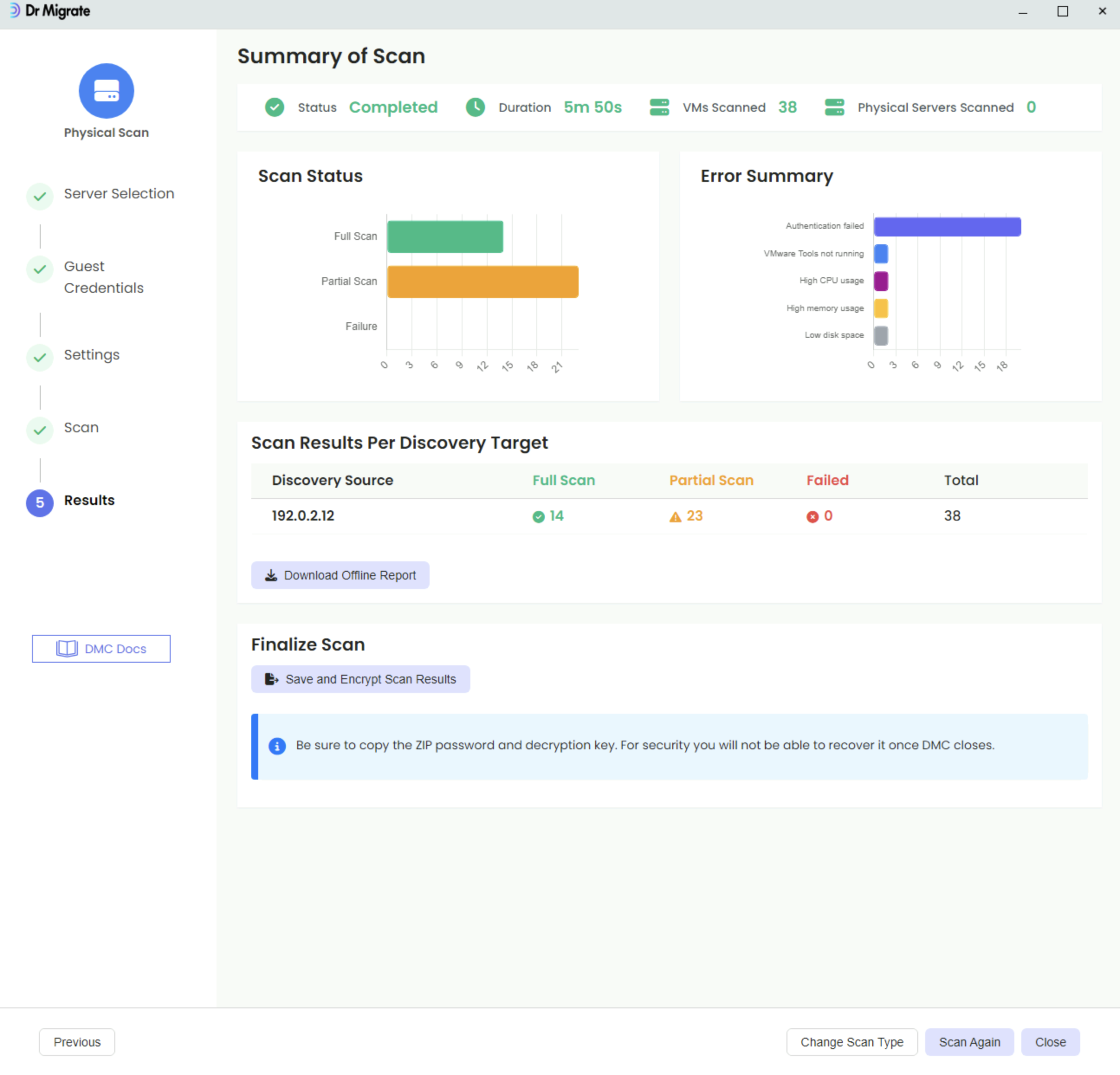1120x1075 pixels.
Task: Open the DMC Docs link
Action: click(101, 649)
